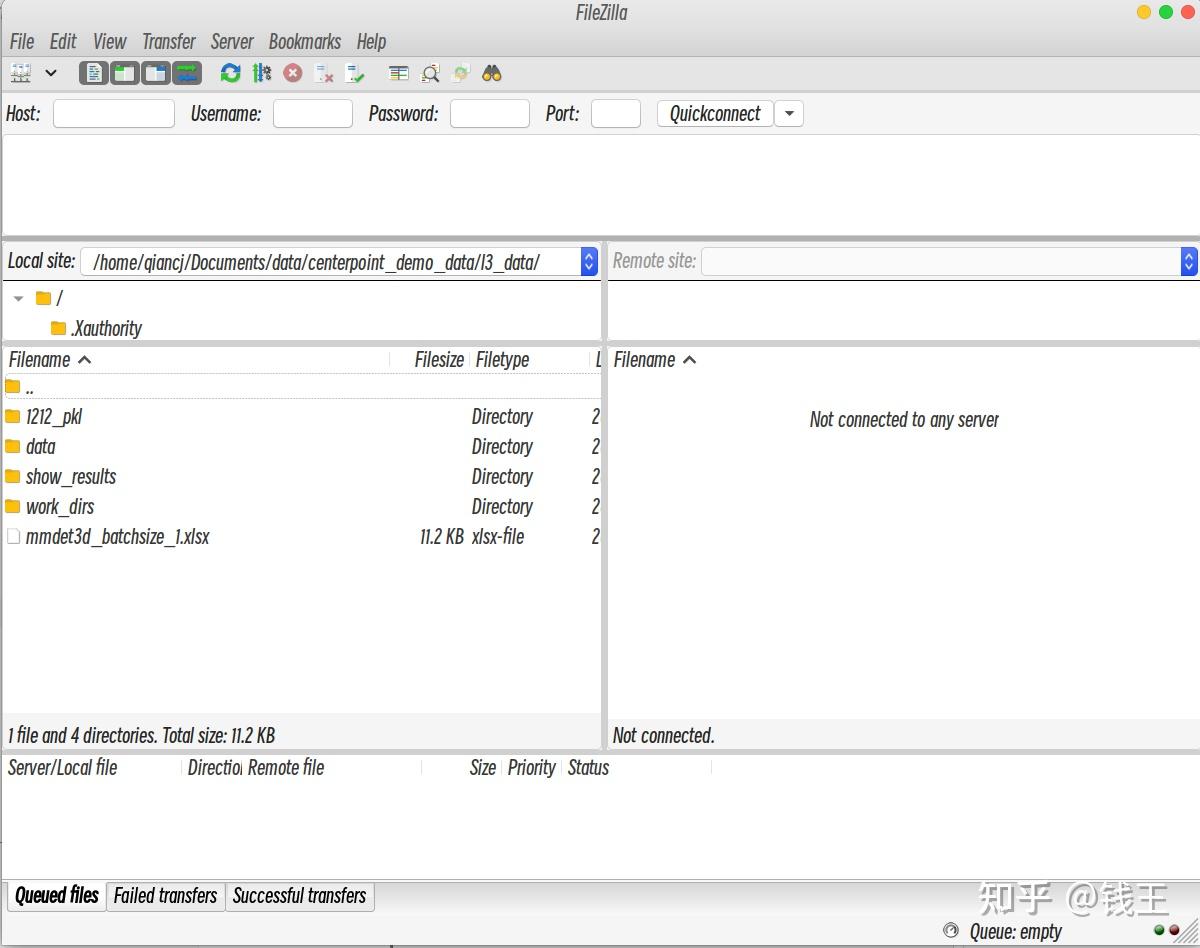
Task: Click the xlsx-file filetype cell
Action: pos(498,537)
